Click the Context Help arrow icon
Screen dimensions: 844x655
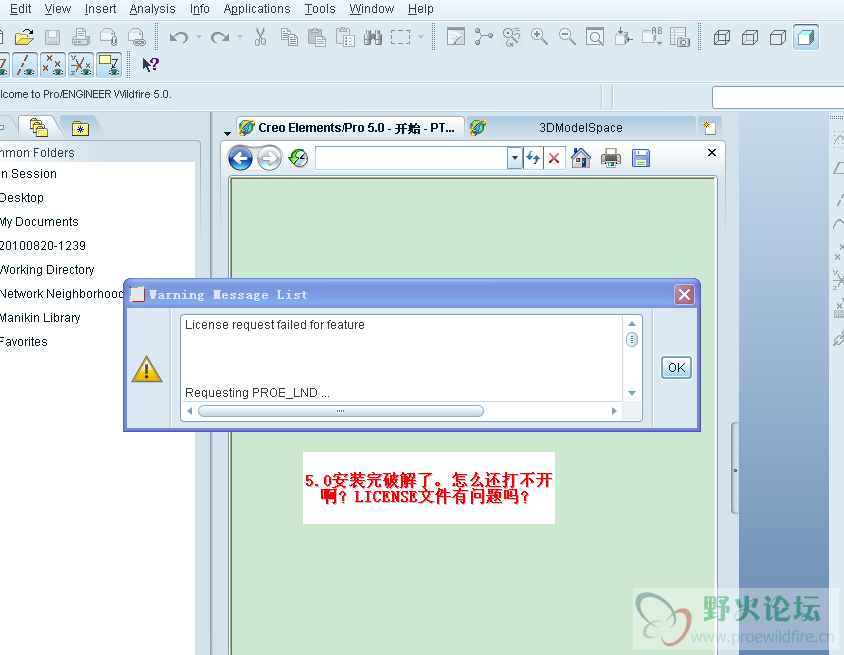150,65
